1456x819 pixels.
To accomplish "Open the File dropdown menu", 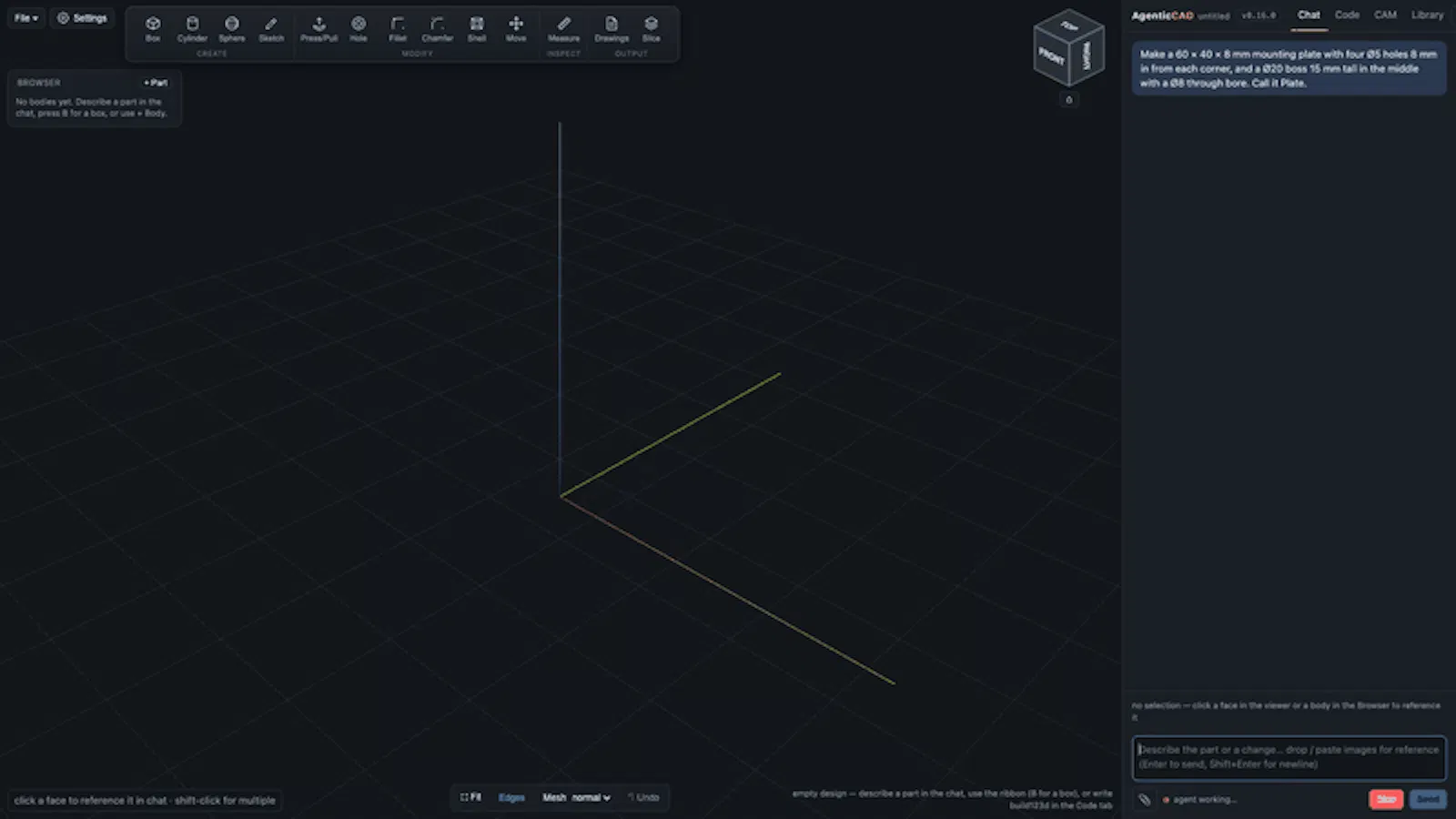I will (x=26, y=18).
